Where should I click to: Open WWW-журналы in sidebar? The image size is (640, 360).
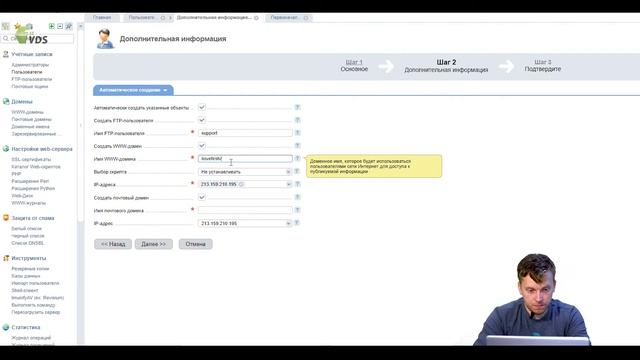[29, 203]
